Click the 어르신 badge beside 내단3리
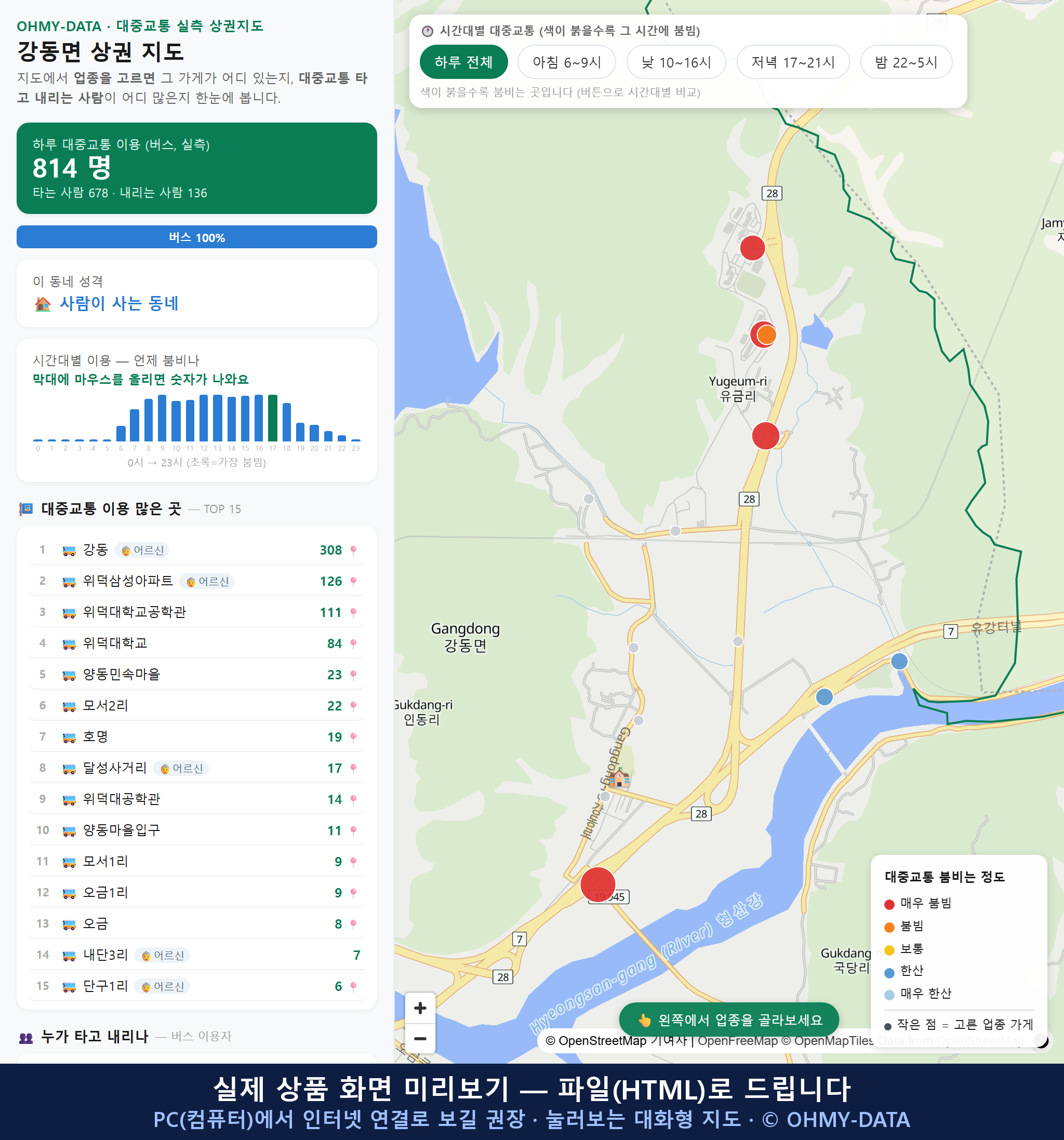Viewport: 1064px width, 1140px height. coord(162,955)
